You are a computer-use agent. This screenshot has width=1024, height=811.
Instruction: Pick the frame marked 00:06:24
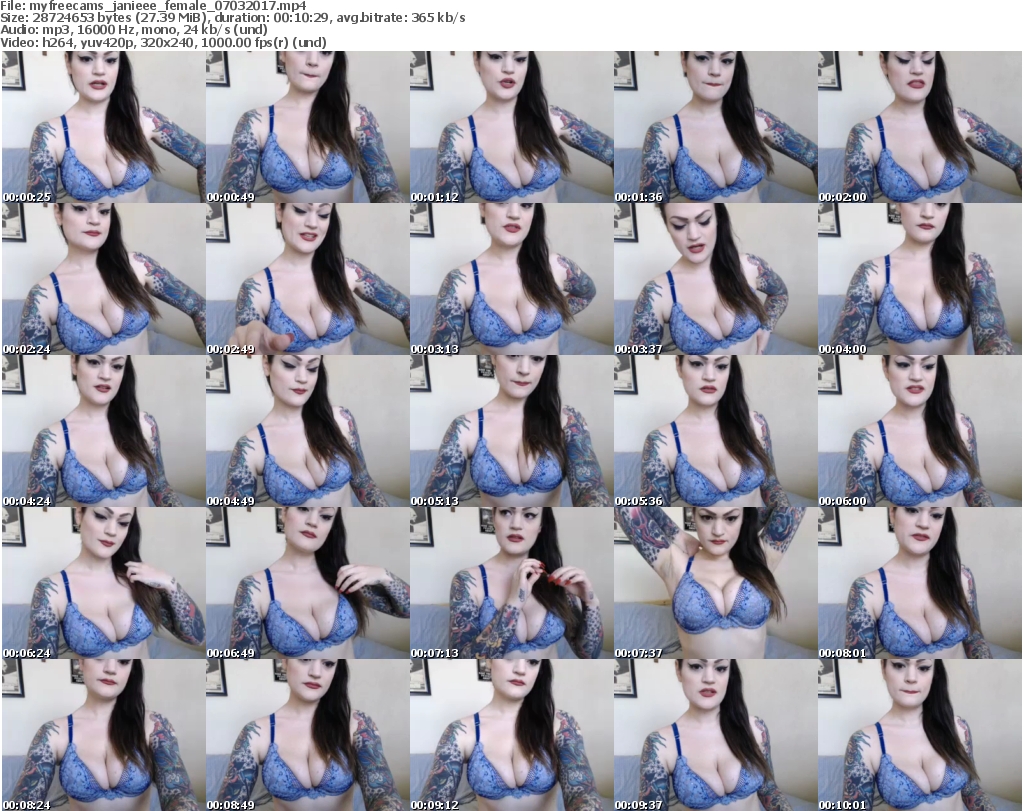coord(103,583)
